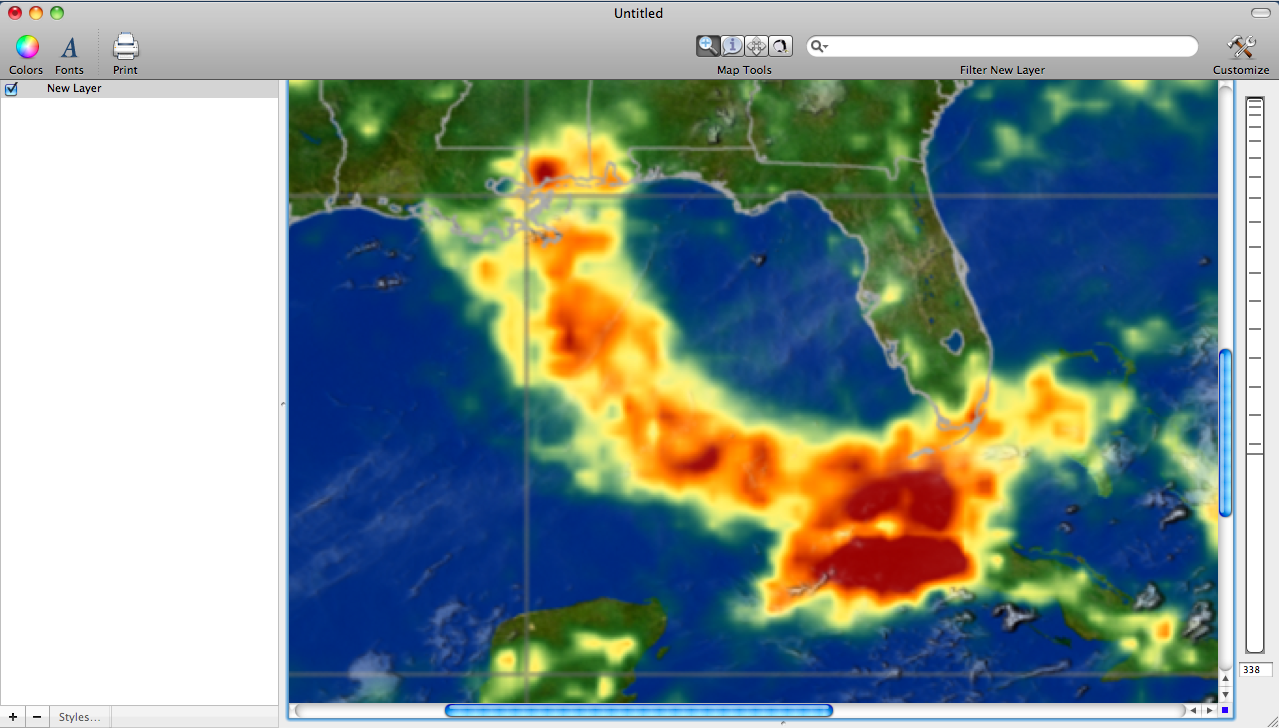The height and width of the screenshot is (728, 1279).
Task: Remove layer with minus button
Action: click(37, 717)
